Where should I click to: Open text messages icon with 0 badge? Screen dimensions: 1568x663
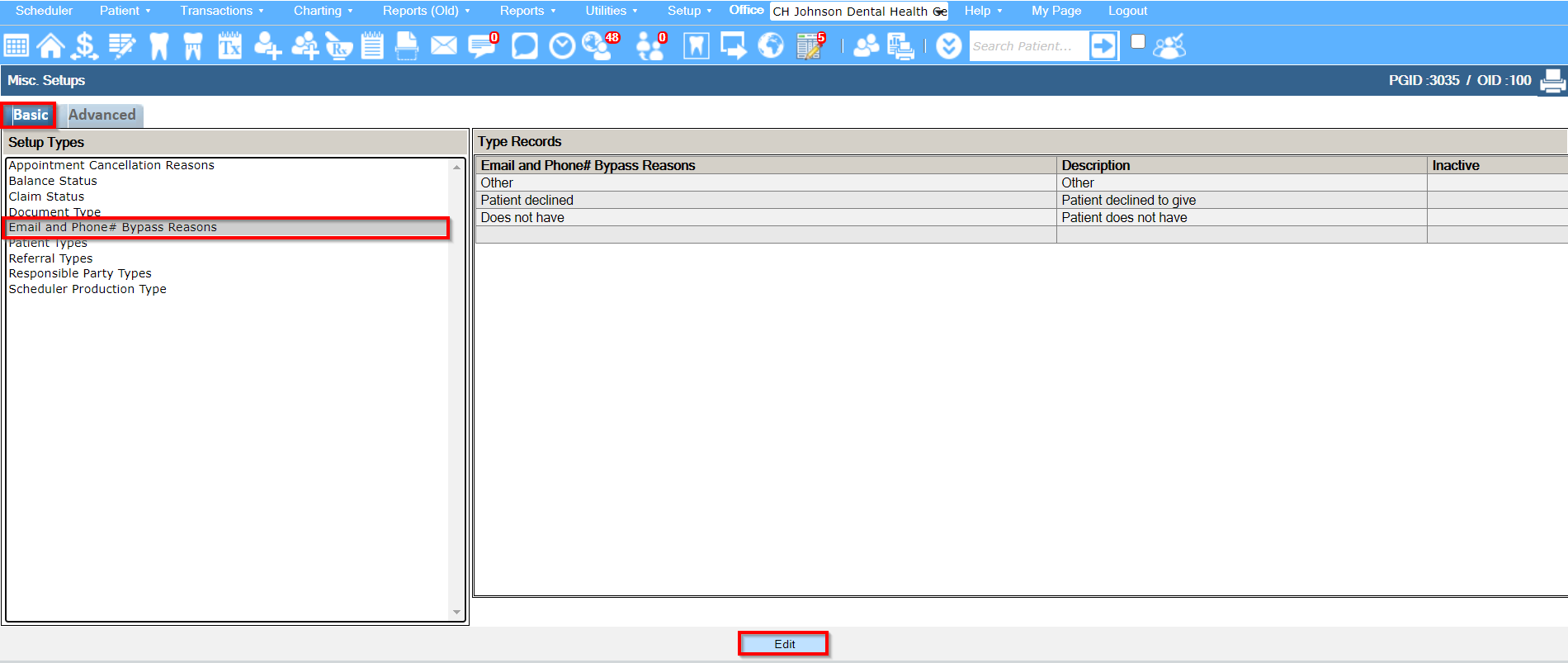483,45
